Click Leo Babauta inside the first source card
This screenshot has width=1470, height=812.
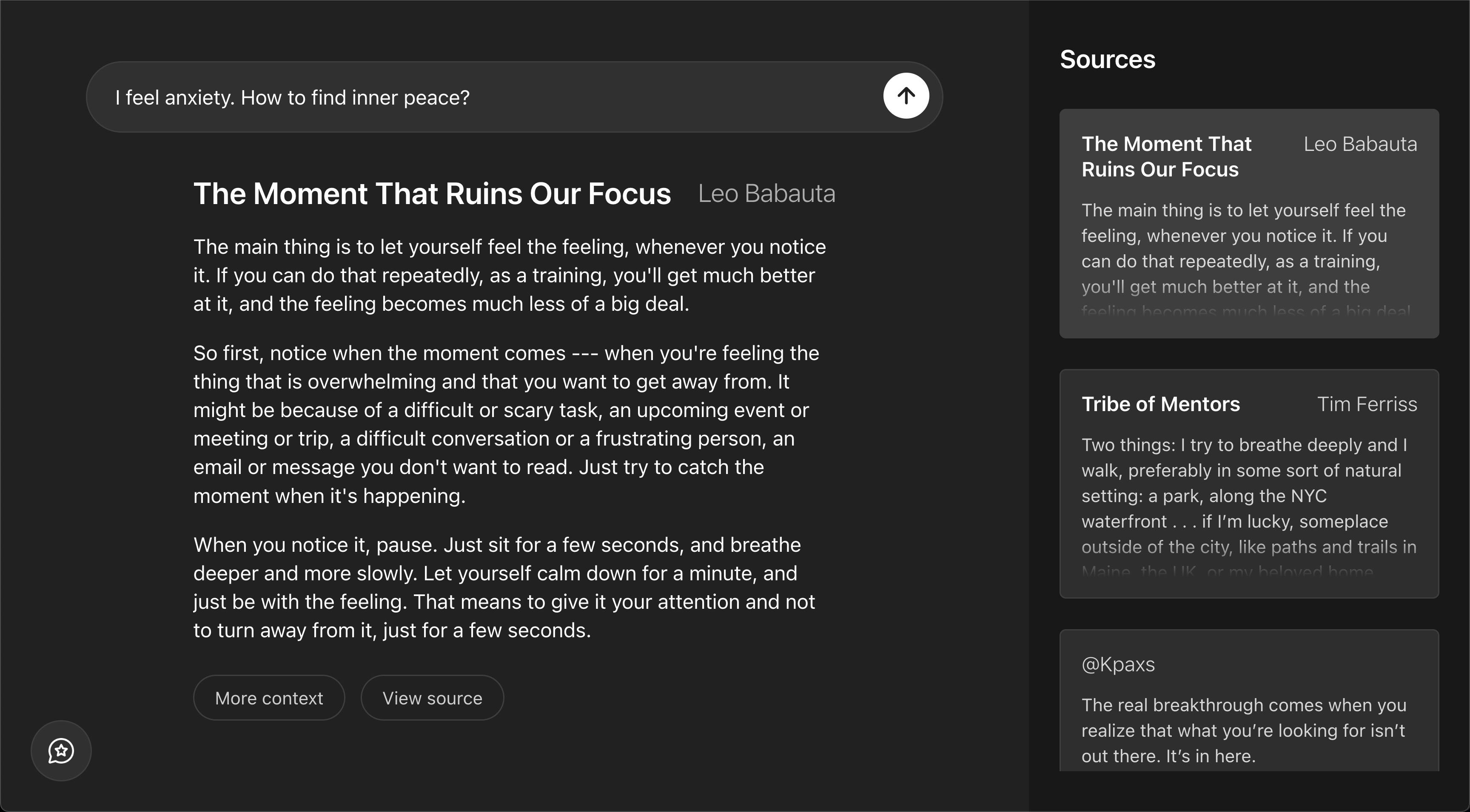coord(1360,144)
